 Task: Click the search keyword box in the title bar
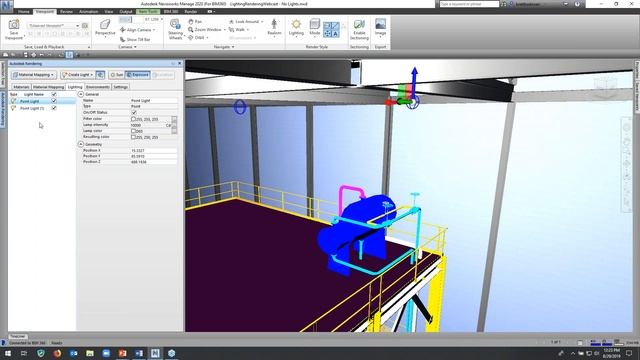[x=469, y=4]
